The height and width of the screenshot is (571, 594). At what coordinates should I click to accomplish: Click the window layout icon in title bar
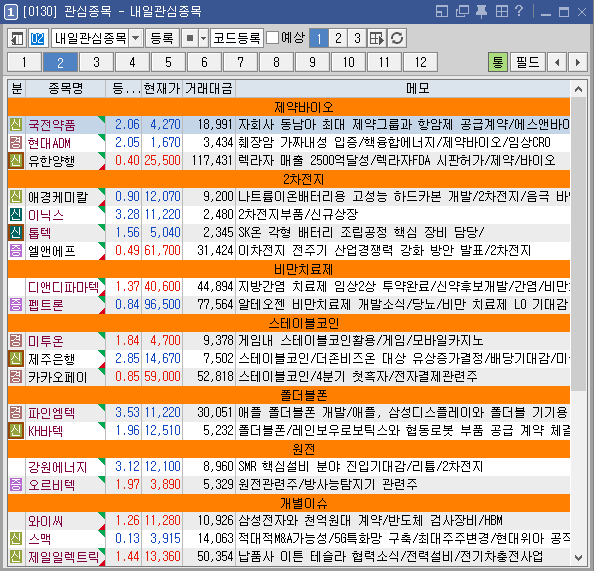tap(442, 11)
